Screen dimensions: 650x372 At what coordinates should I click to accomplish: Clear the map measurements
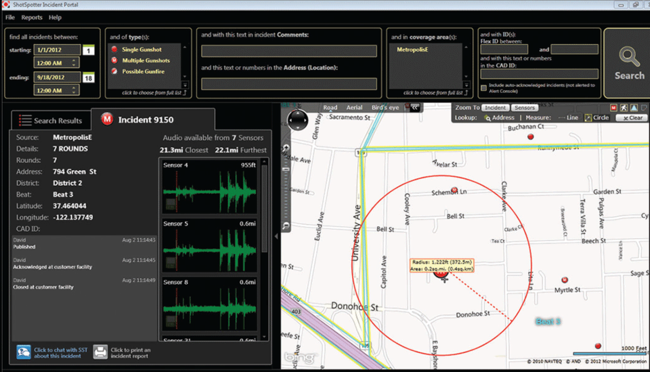[x=632, y=118]
